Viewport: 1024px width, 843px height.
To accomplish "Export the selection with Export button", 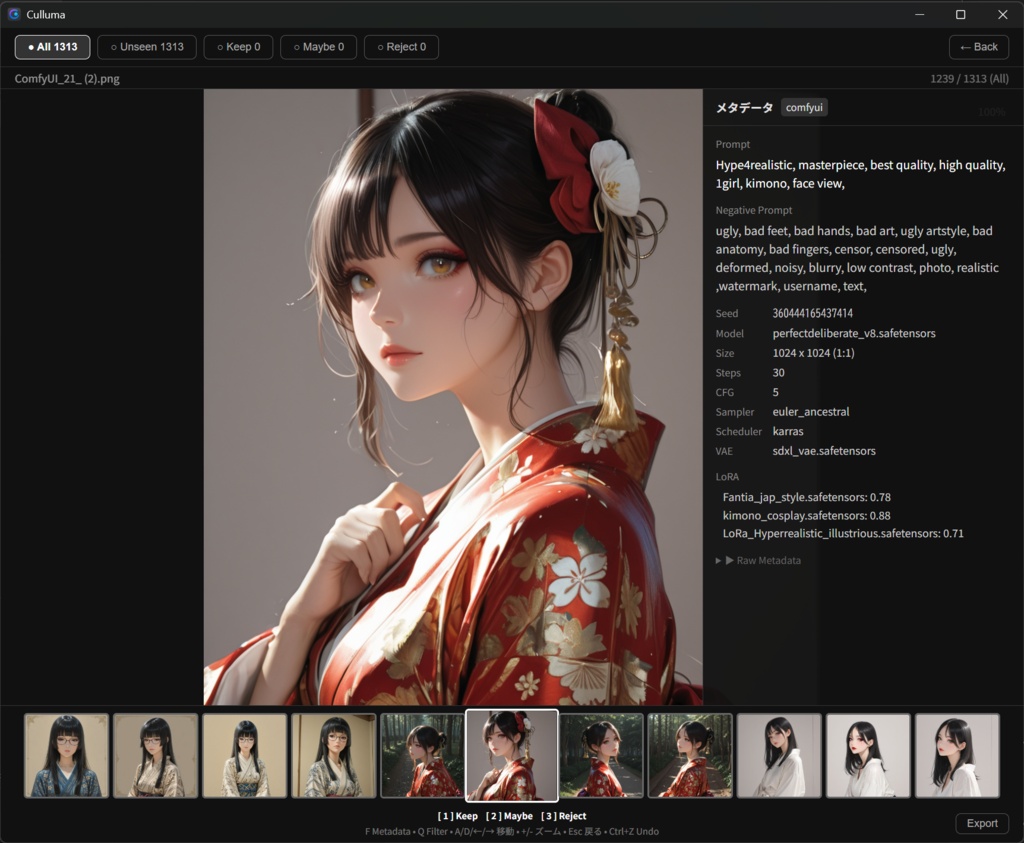I will 982,823.
